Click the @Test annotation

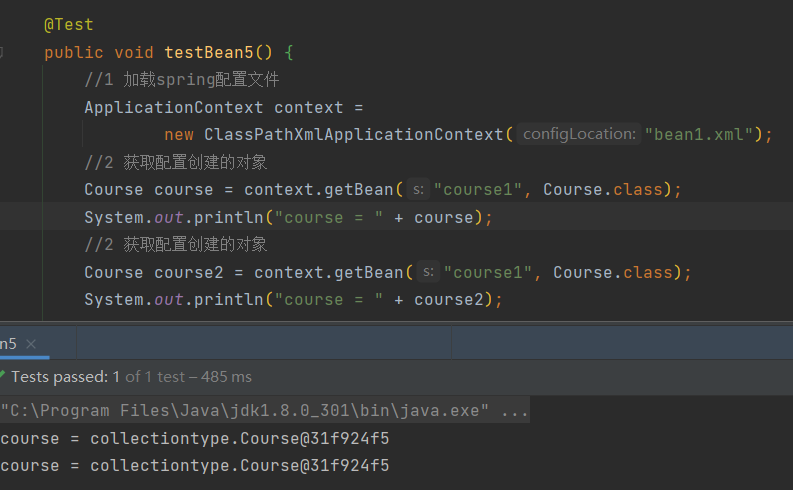(x=68, y=24)
